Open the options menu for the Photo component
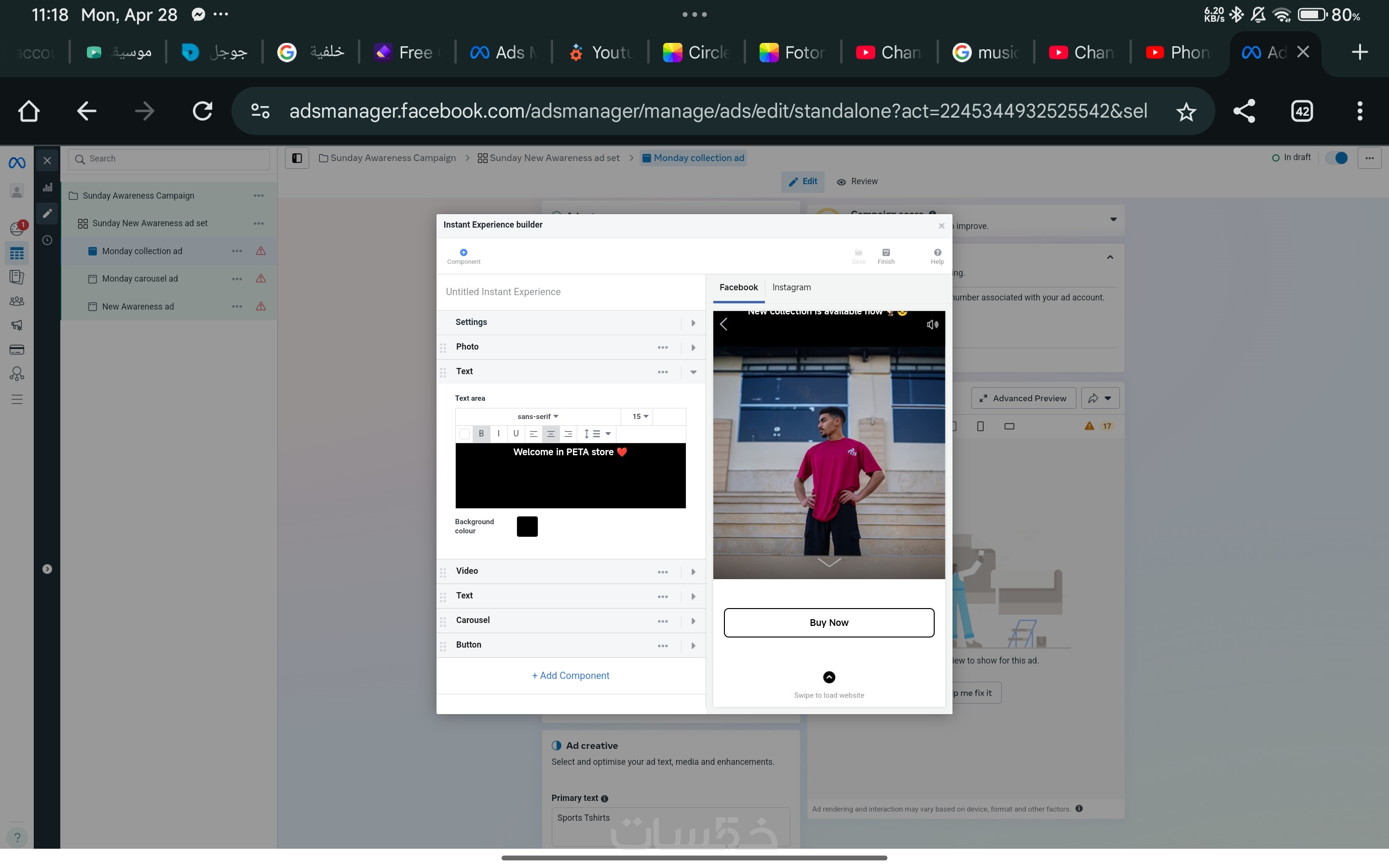This screenshot has height=868, width=1389. (x=662, y=347)
